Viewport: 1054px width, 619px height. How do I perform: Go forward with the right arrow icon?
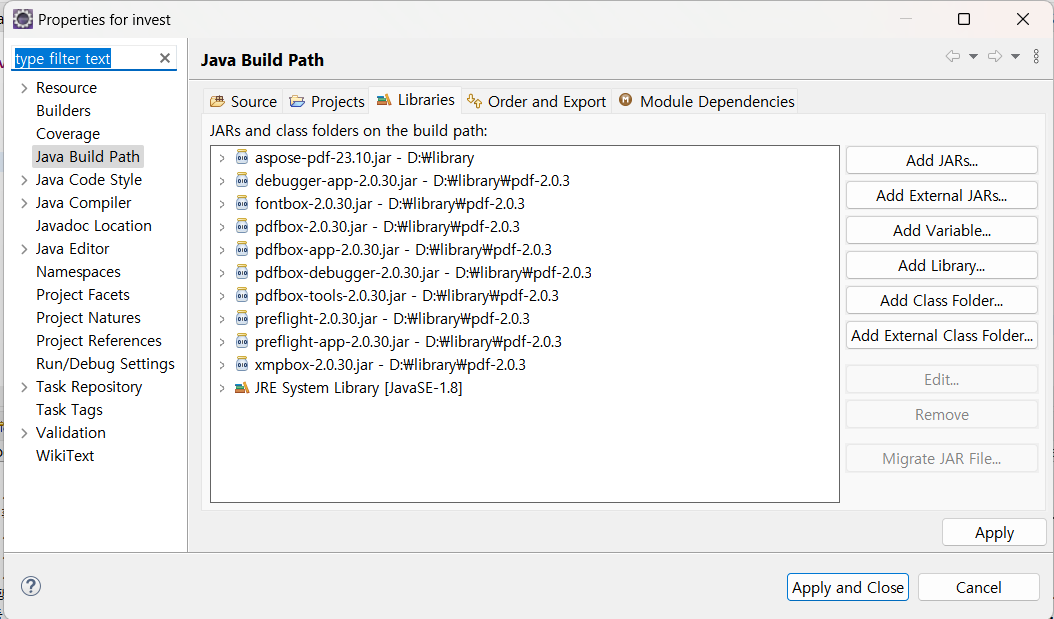(995, 56)
